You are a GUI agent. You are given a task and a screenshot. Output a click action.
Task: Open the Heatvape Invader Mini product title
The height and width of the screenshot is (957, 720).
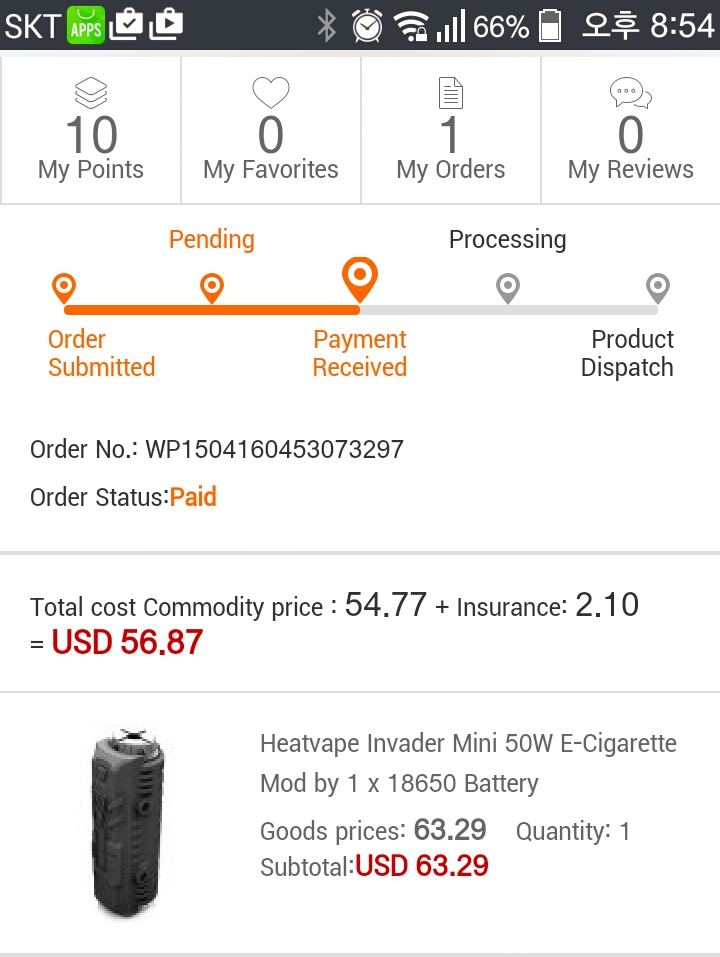pos(468,763)
